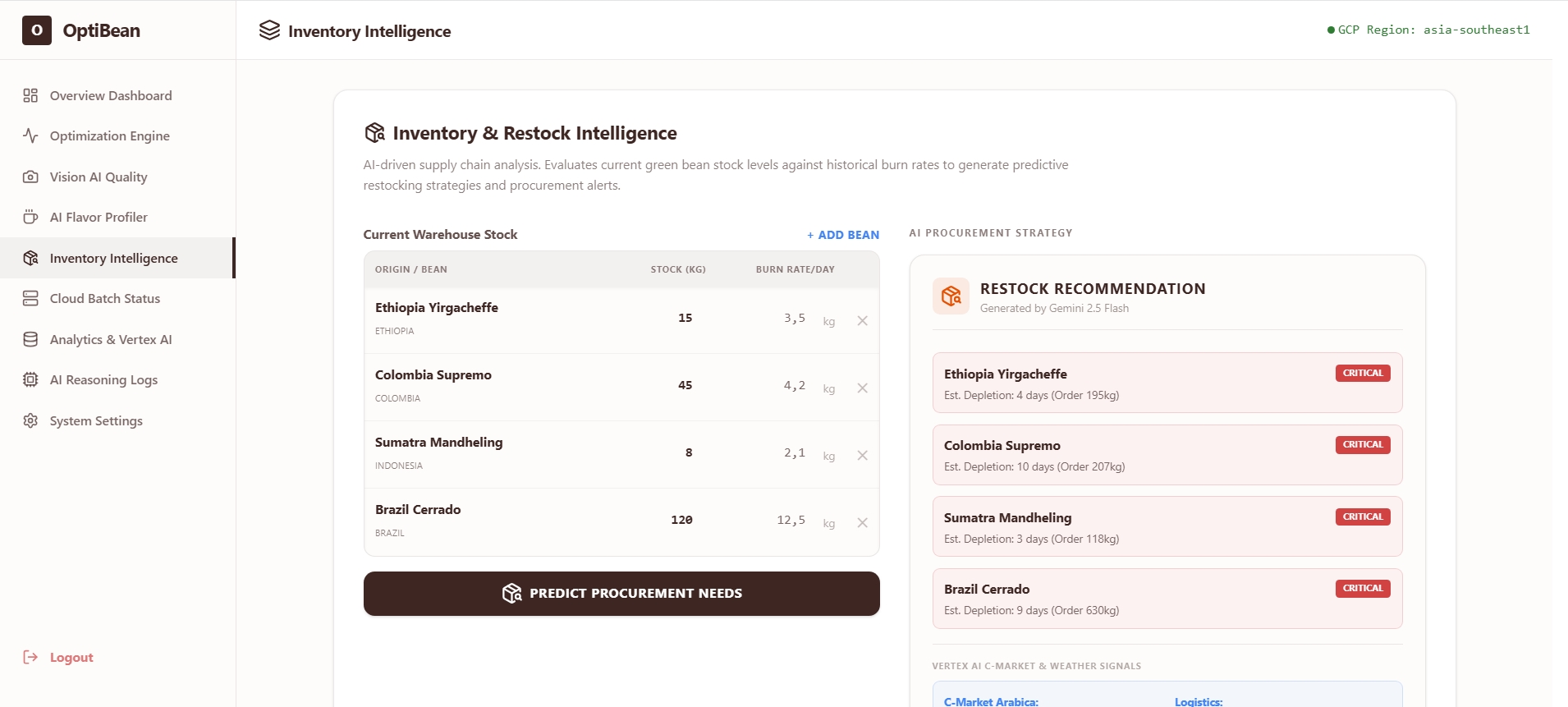Click the AI Reasoning Logs chip icon
This screenshot has width=1568, height=707.
30,379
